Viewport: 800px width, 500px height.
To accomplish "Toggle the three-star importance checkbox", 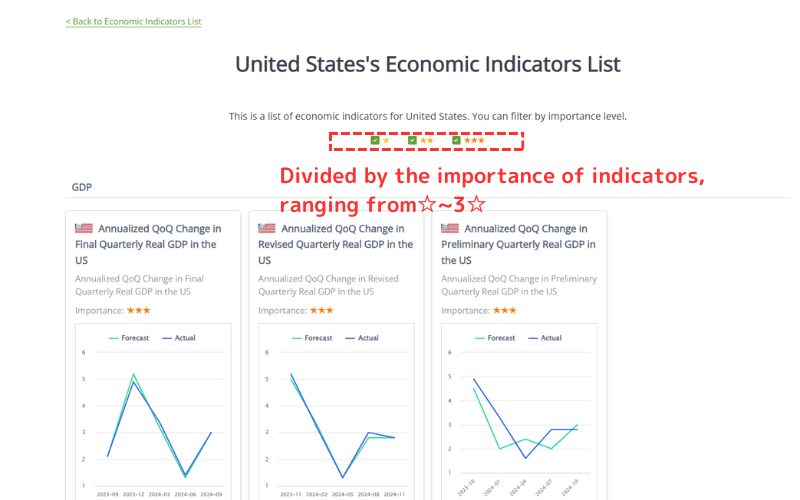I will [456, 141].
